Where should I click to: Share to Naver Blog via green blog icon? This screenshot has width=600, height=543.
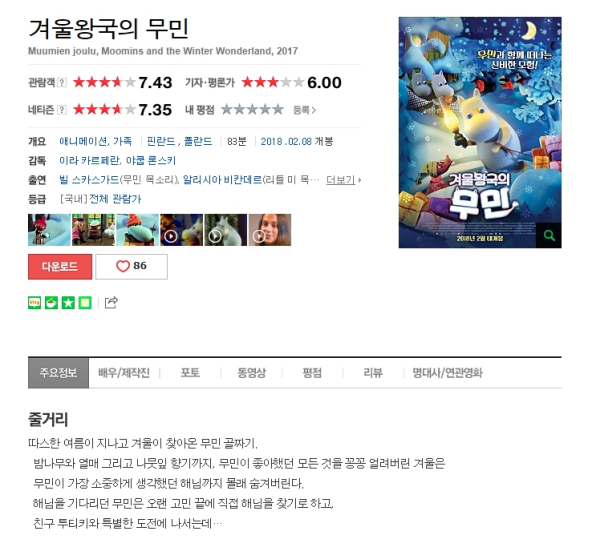point(34,303)
